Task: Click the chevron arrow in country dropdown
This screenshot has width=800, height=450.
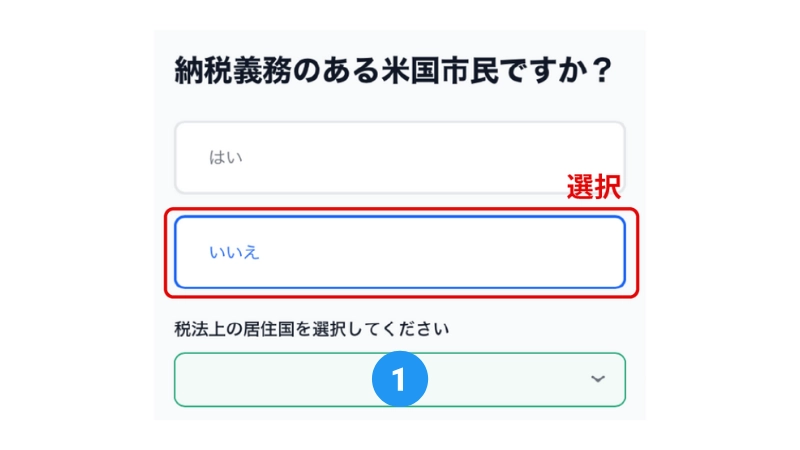Action: tap(597, 379)
